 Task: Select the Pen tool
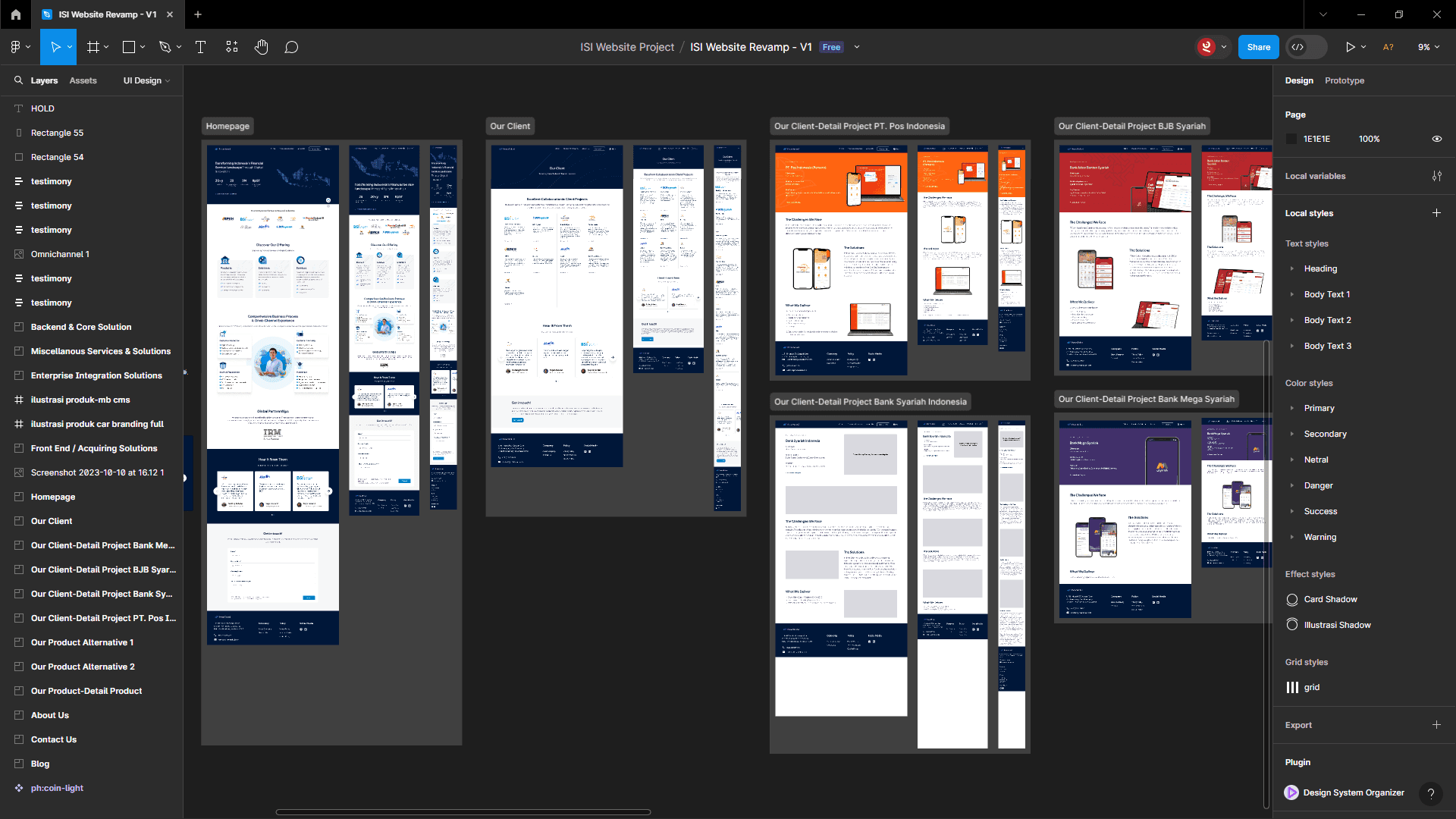point(165,47)
